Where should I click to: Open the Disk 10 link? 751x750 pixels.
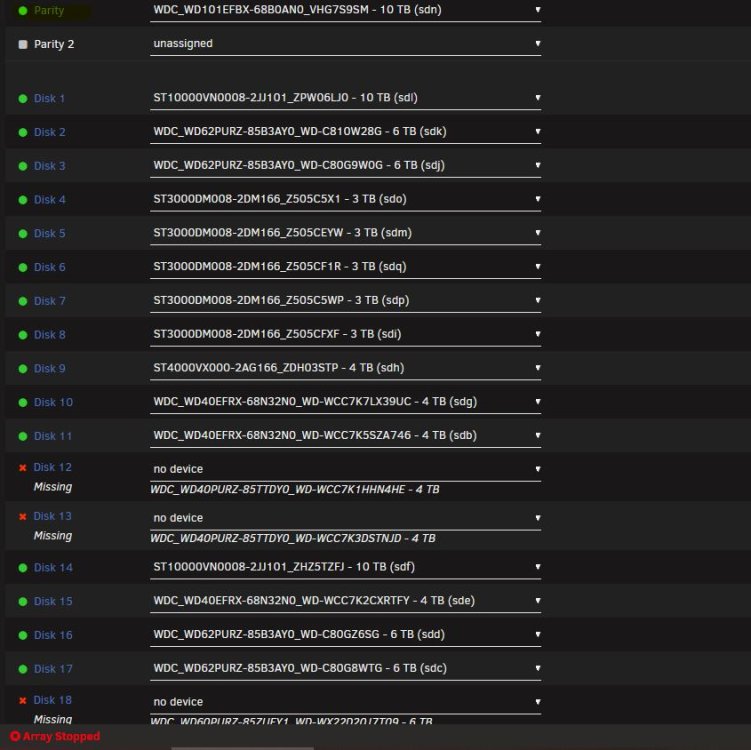(53, 403)
